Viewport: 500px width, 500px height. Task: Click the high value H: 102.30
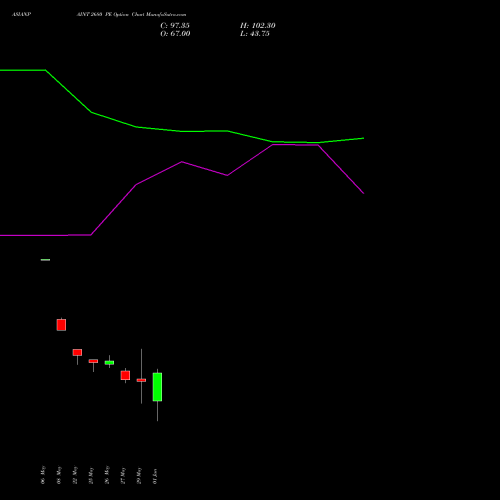258,26
